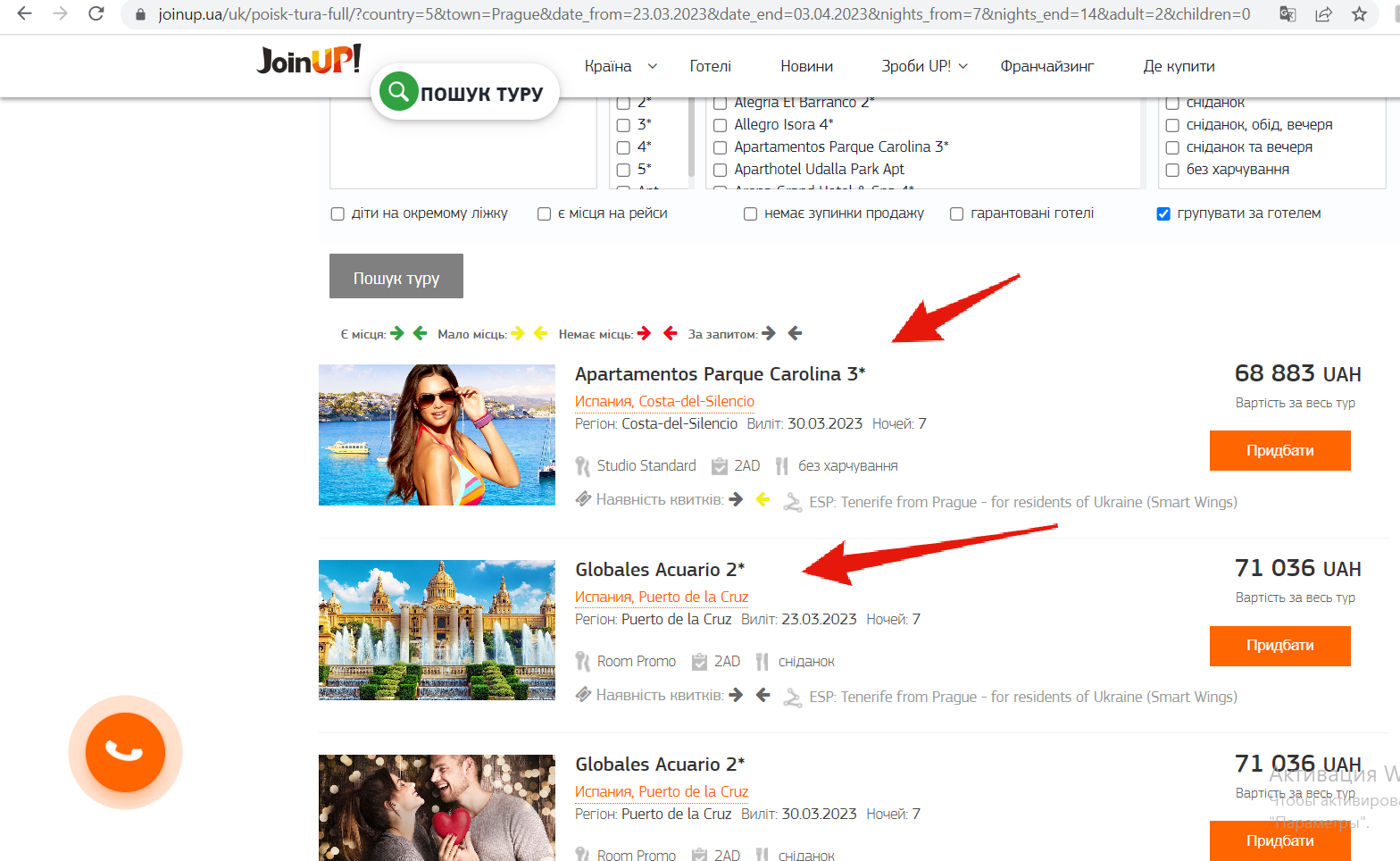Enable є місця на рейси filter
Image resolution: width=1400 pixels, height=861 pixels.
coord(544,213)
